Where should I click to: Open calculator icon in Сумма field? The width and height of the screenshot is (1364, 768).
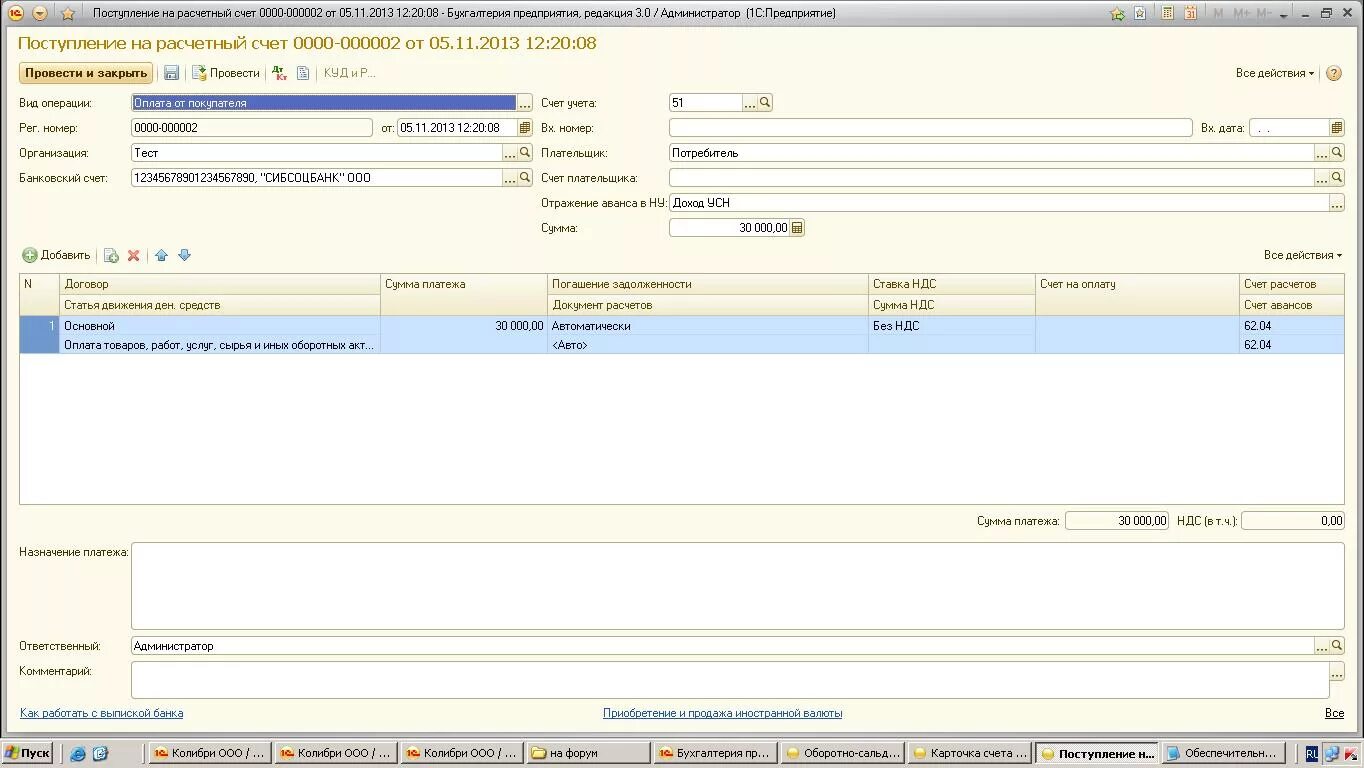point(797,228)
